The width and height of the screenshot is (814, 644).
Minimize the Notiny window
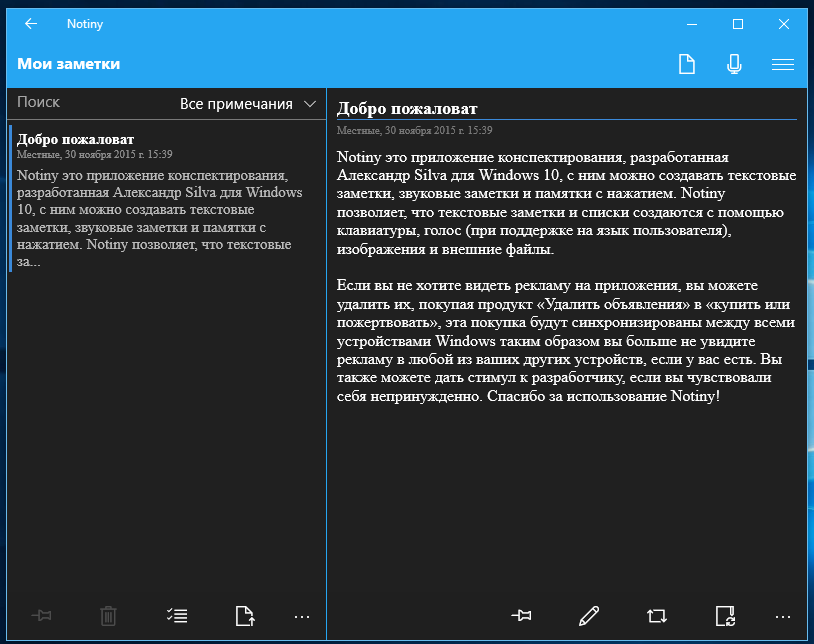[x=691, y=24]
